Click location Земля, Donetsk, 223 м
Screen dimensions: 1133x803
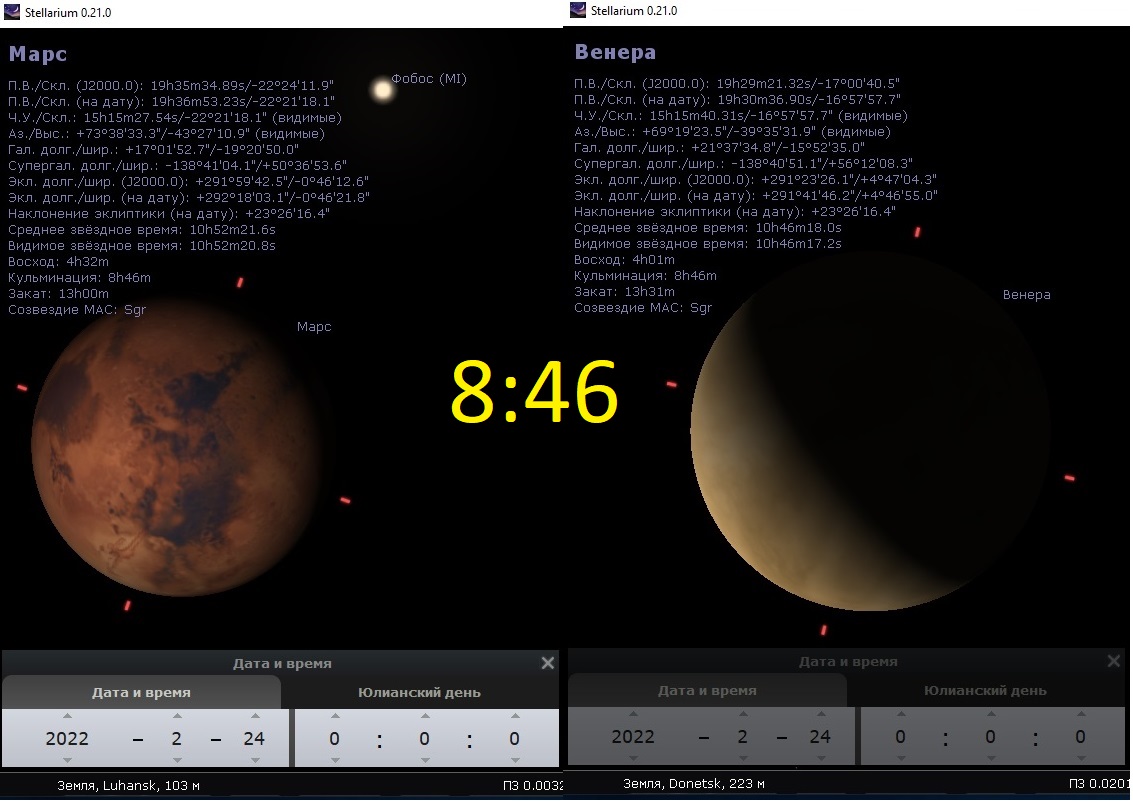(694, 783)
